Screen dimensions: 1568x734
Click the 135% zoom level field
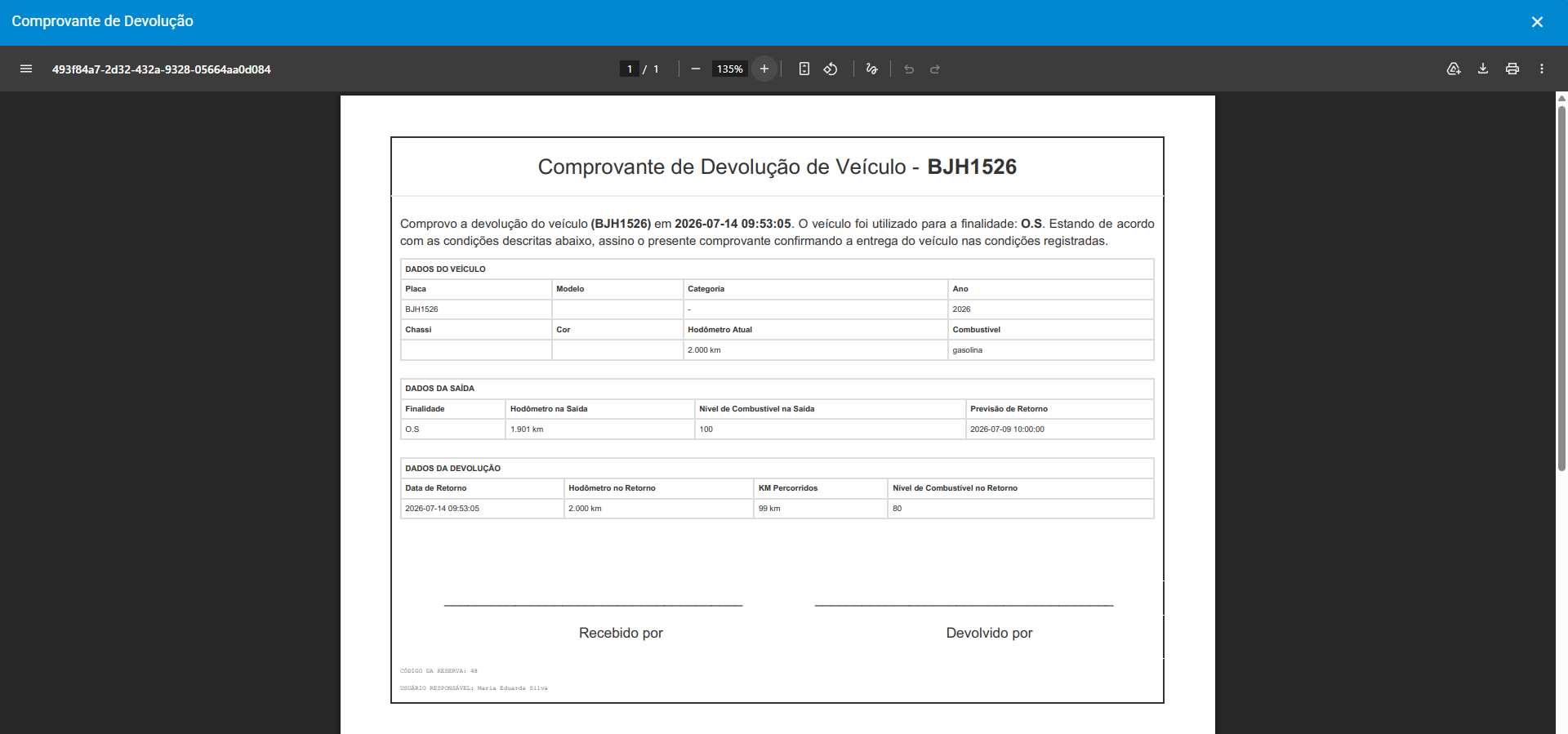(x=730, y=69)
